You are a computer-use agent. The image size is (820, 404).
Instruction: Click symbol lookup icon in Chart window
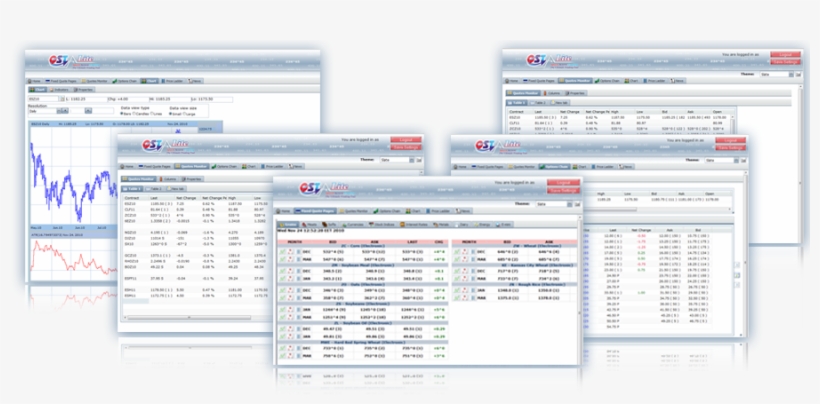point(62,99)
